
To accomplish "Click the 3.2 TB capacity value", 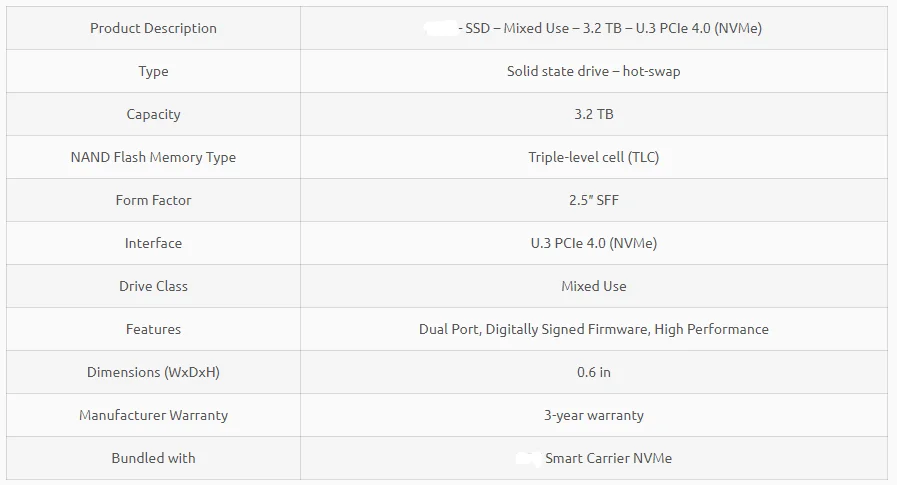I will coord(593,114).
